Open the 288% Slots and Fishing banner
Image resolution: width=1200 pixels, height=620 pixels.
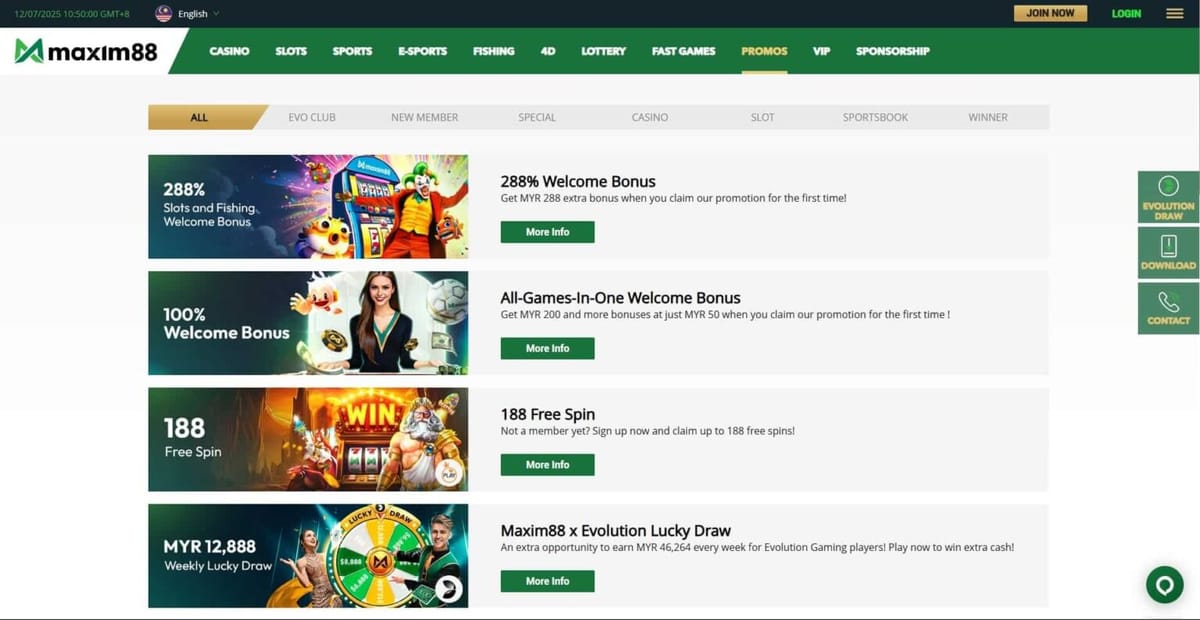coord(308,206)
